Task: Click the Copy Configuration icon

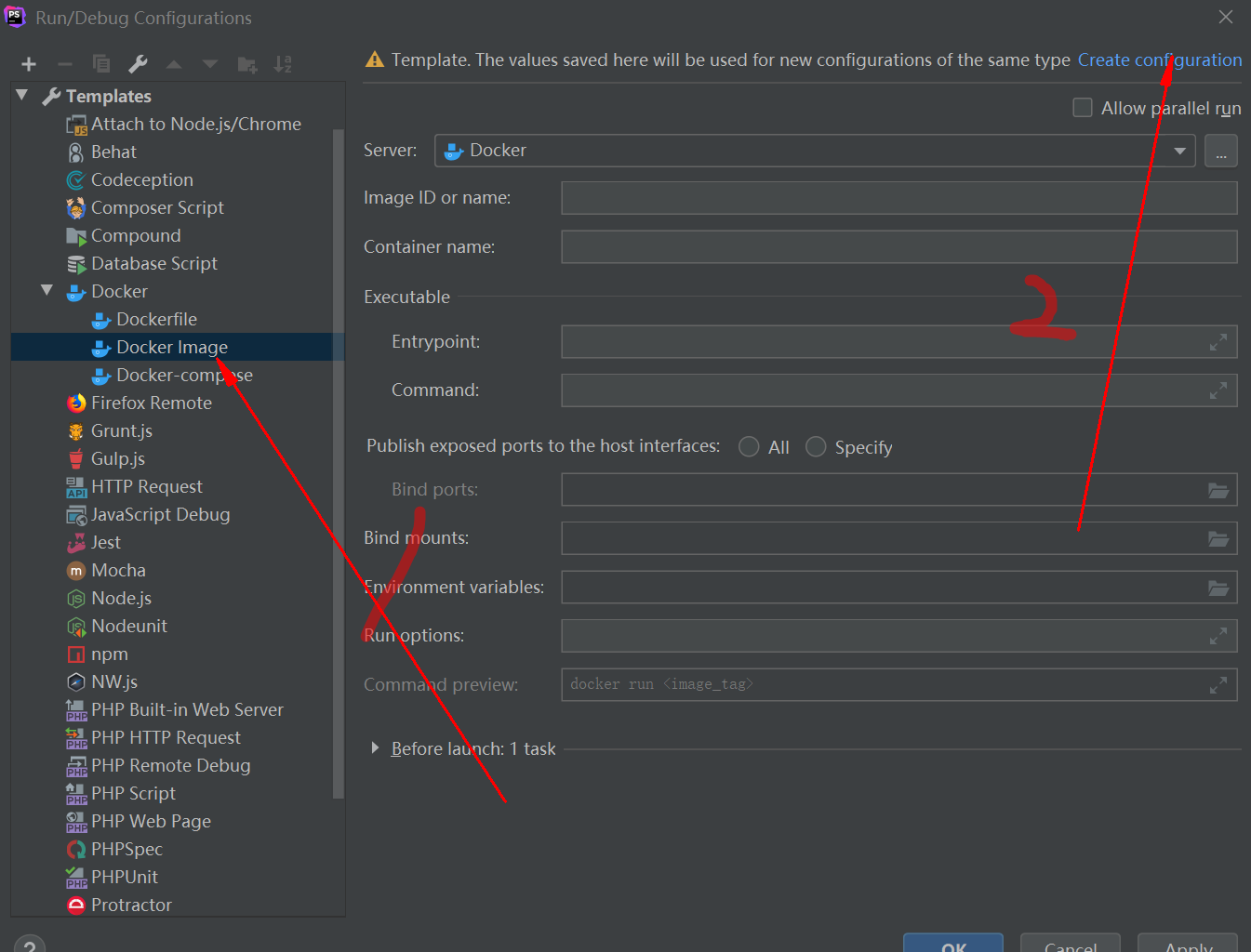Action: [x=101, y=64]
